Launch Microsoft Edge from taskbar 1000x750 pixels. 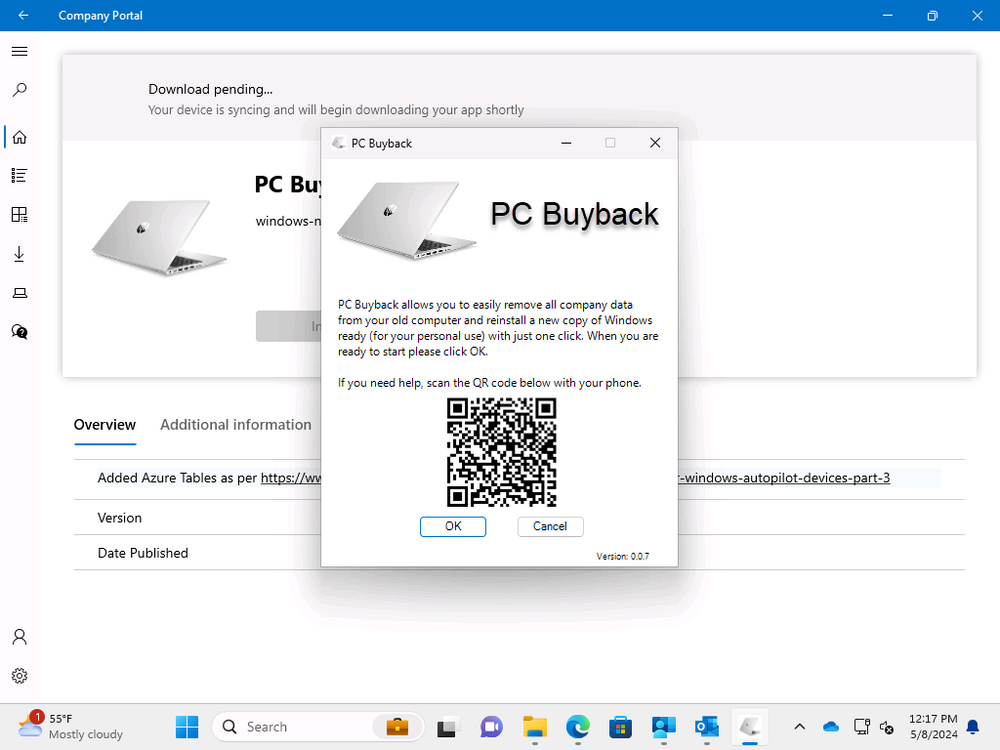578,726
